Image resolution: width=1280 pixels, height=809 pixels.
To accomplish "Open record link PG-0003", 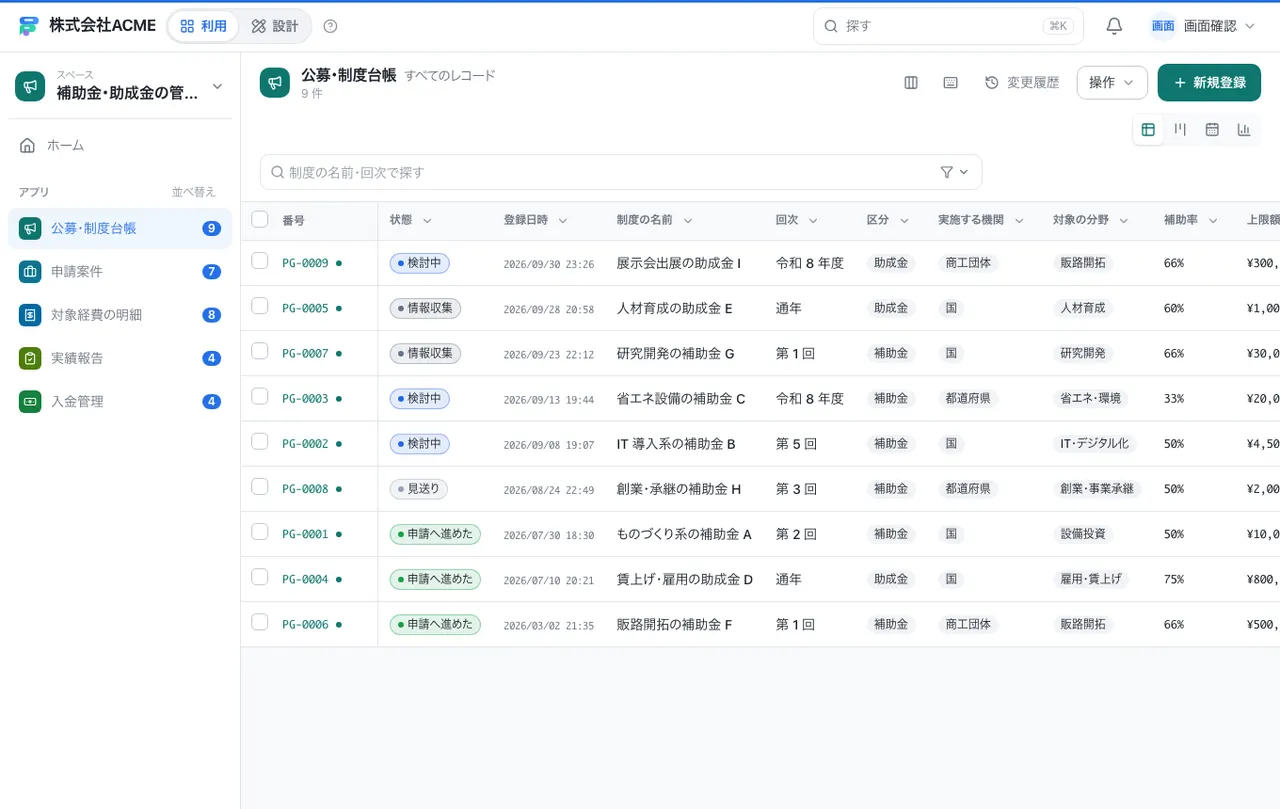I will 305,398.
